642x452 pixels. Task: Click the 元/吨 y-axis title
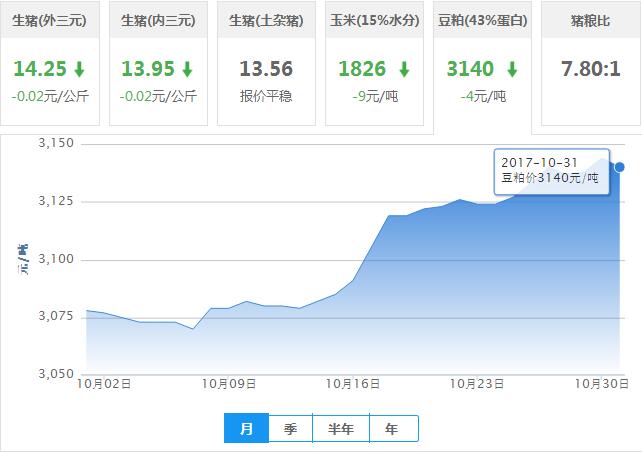click(x=23, y=260)
